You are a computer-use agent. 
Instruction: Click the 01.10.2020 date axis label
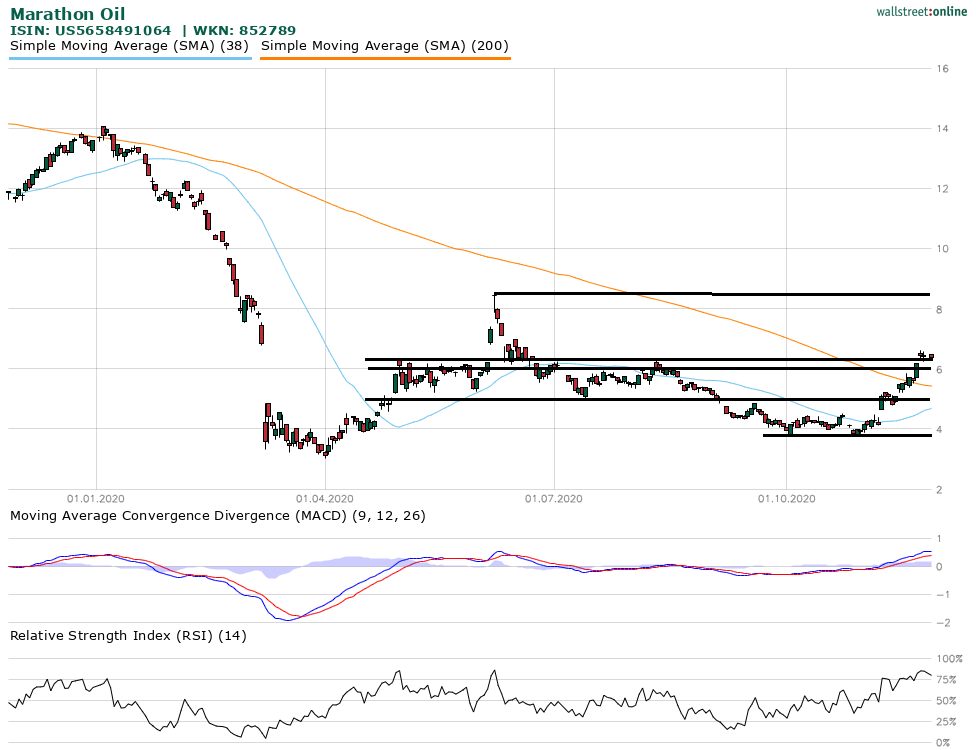(x=786, y=498)
